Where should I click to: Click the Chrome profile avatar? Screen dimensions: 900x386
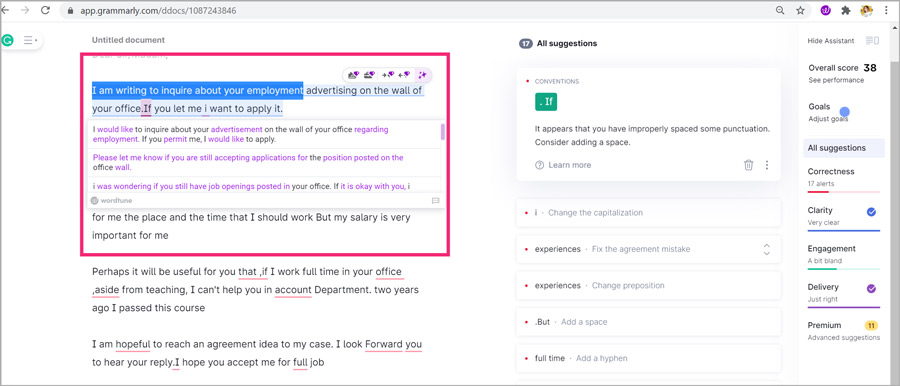click(866, 10)
